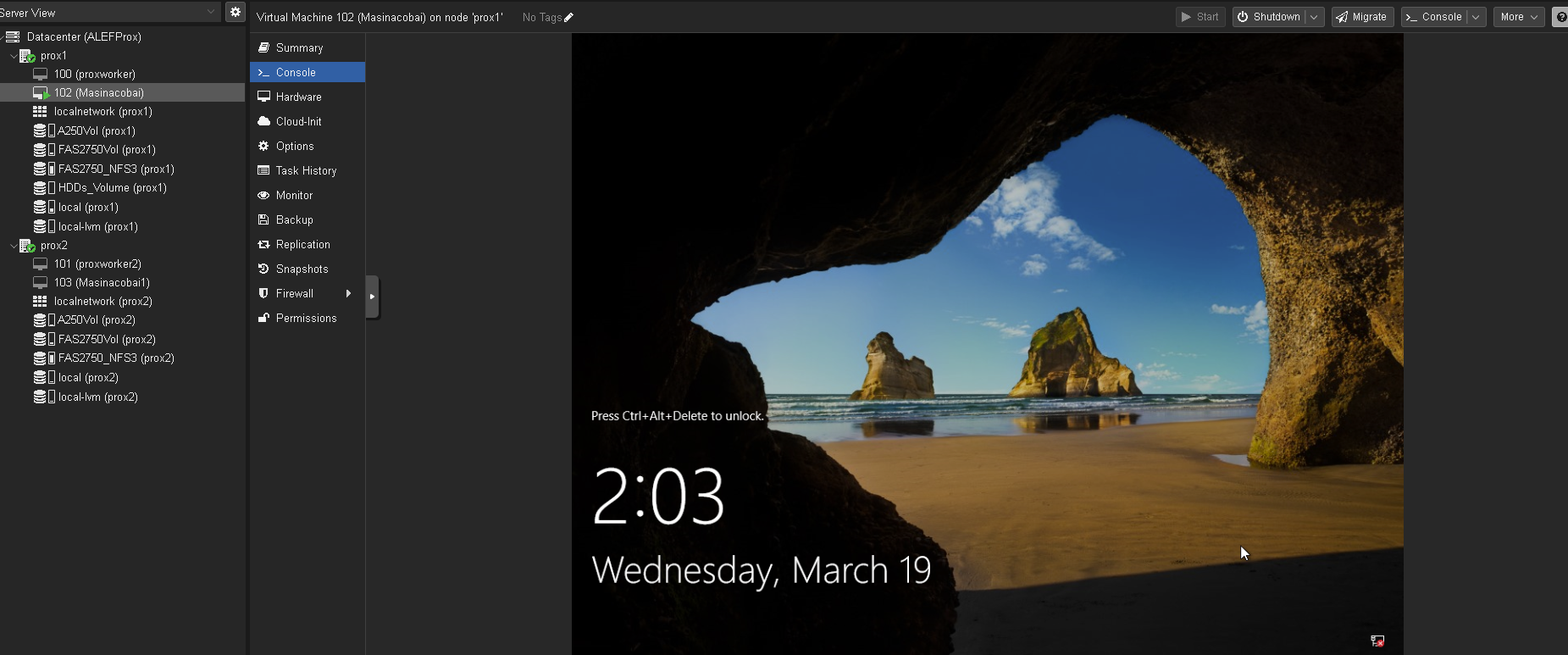Image resolution: width=1568 pixels, height=655 pixels.
Task: Open the More dropdown menu
Action: (1519, 17)
